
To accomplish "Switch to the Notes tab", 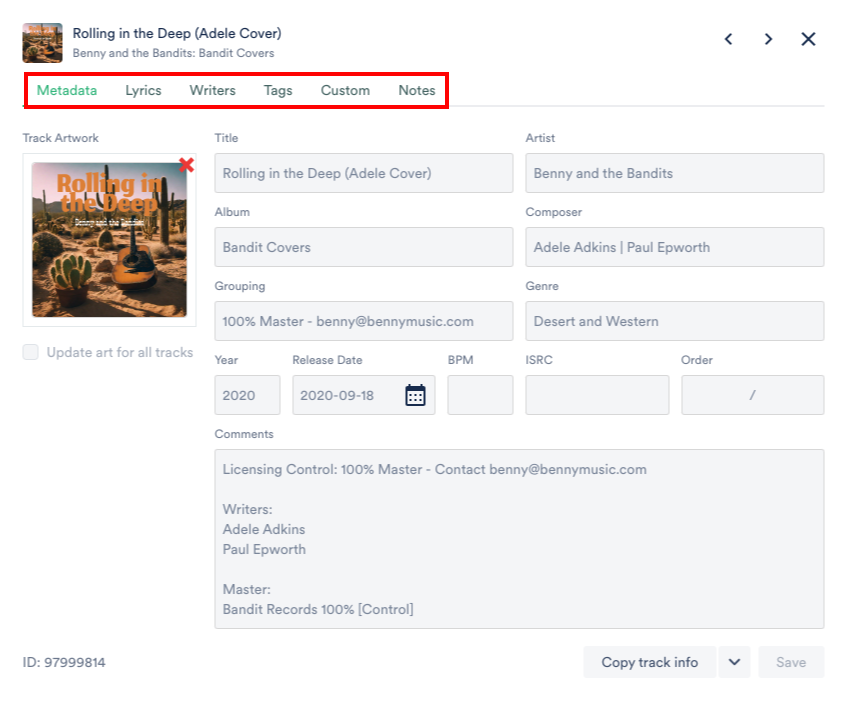I will click(416, 90).
